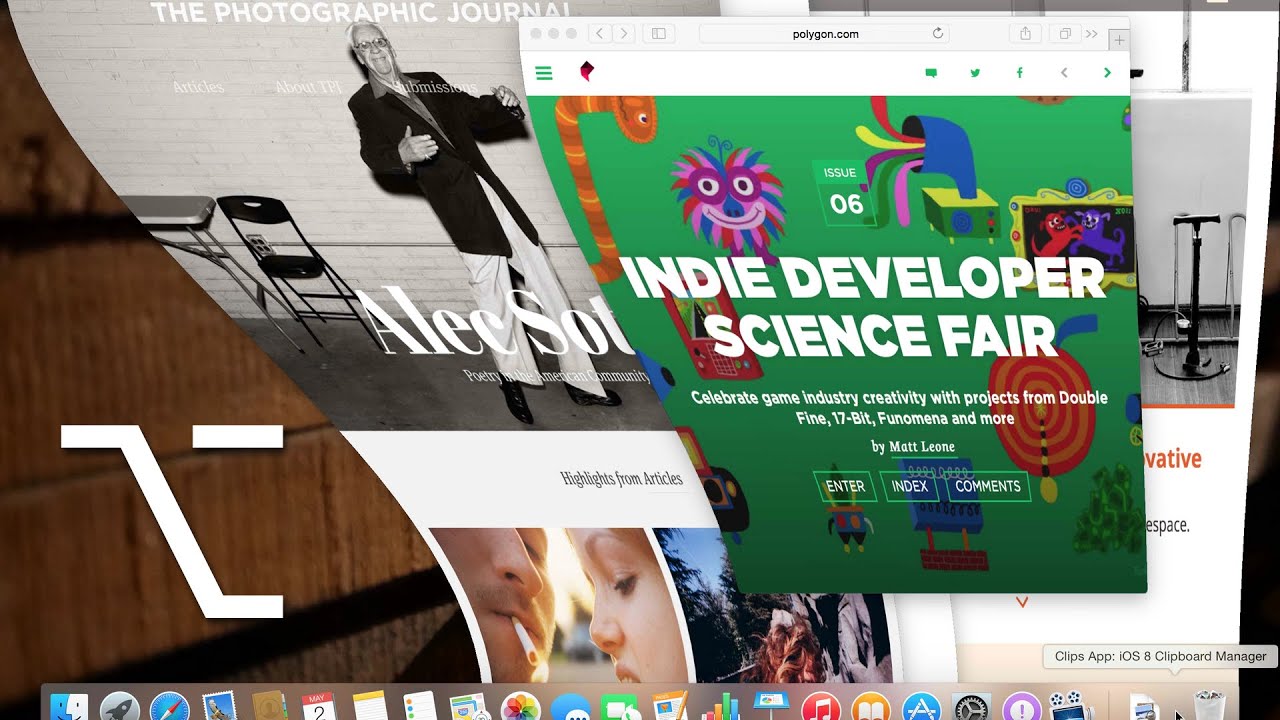Go to next Polygon article with right chevron
The height and width of the screenshot is (720, 1280).
click(1107, 73)
